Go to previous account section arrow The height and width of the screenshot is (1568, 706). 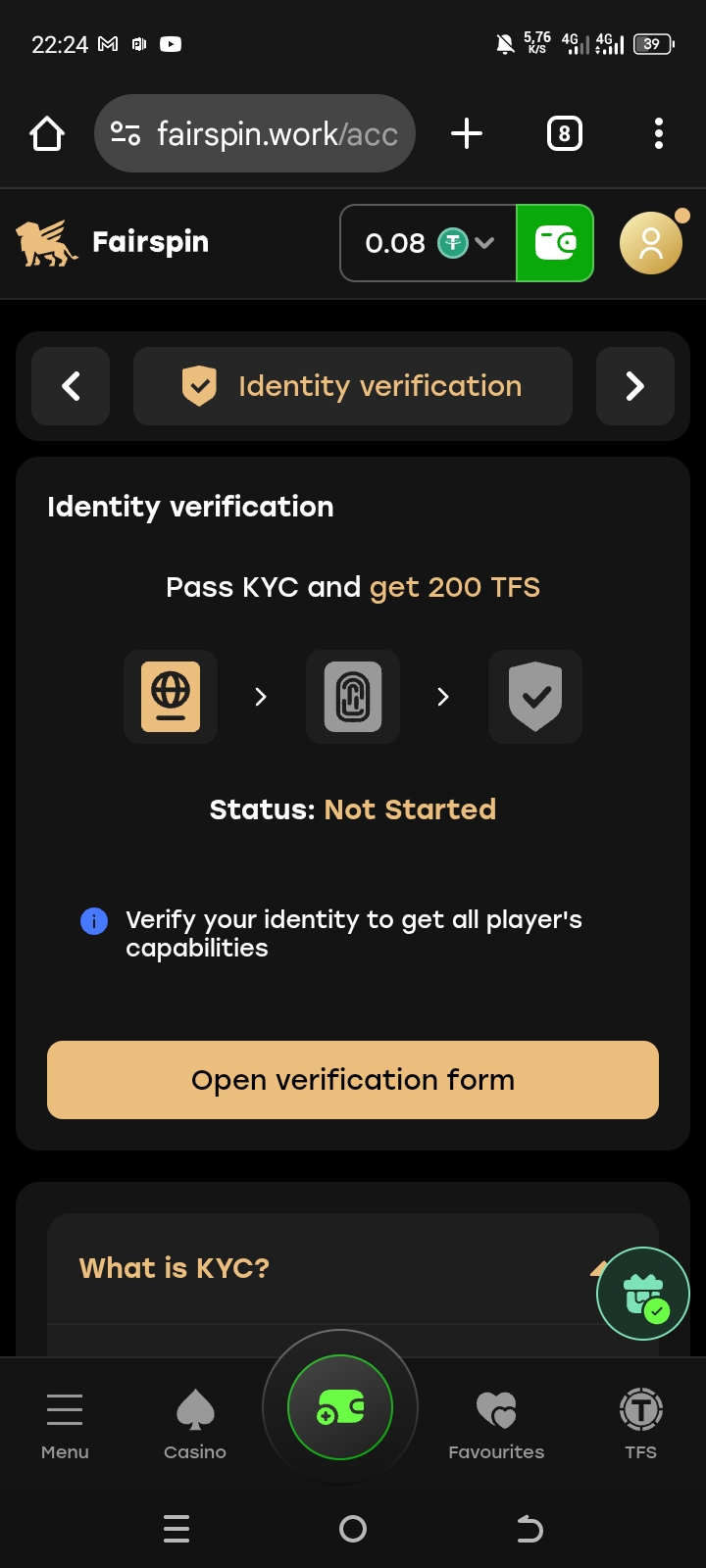click(71, 386)
